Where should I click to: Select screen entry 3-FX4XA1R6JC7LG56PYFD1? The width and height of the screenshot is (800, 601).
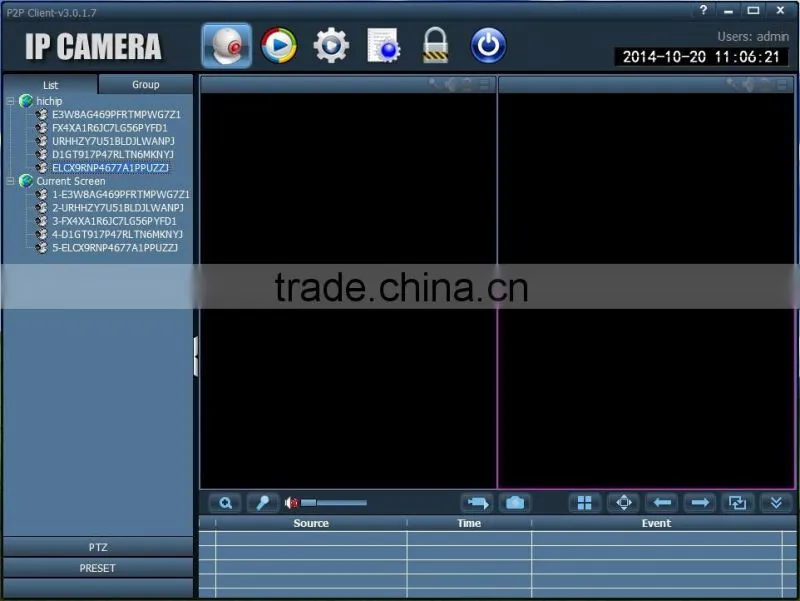[x=114, y=221]
